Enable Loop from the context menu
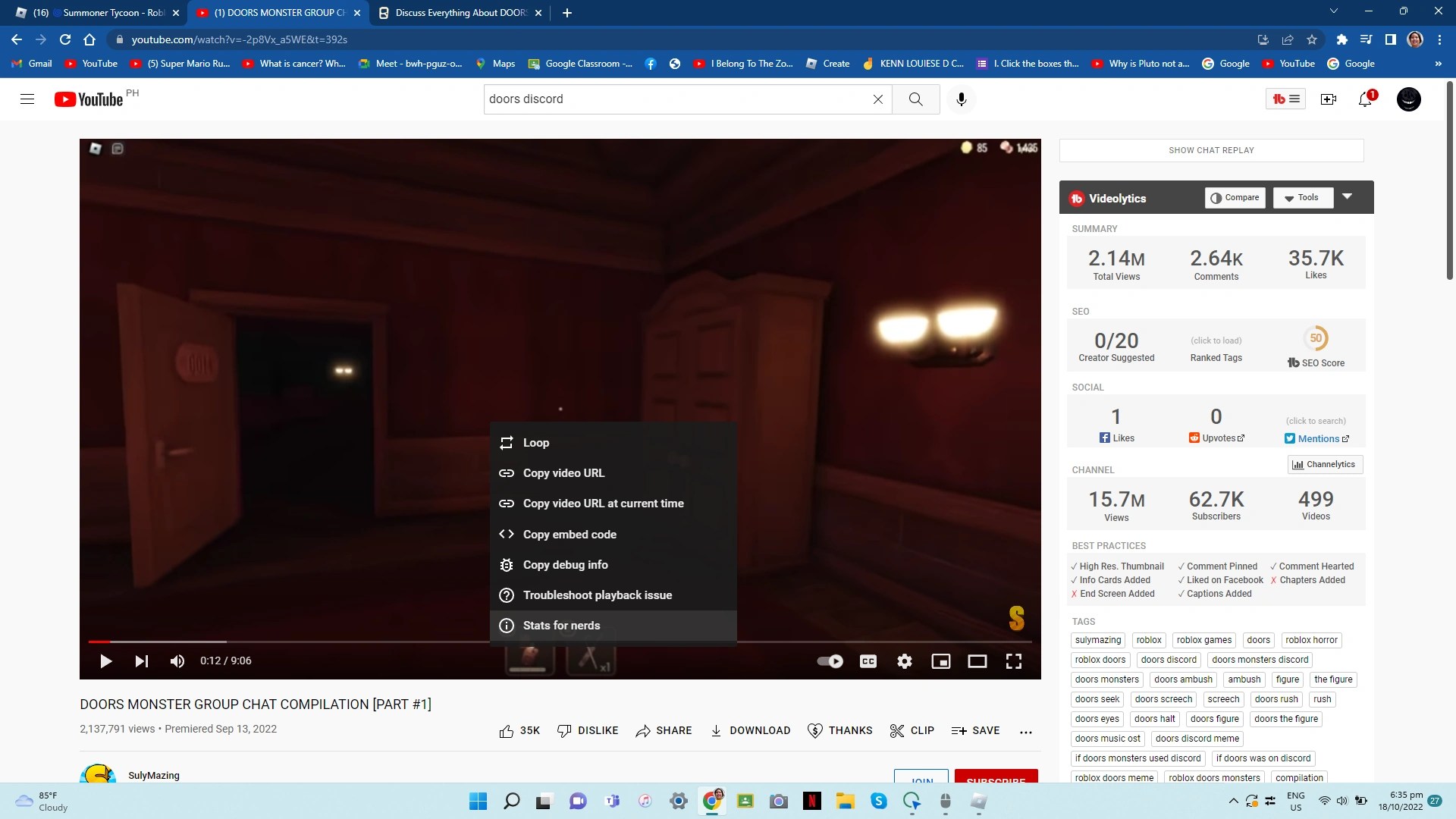 point(537,442)
